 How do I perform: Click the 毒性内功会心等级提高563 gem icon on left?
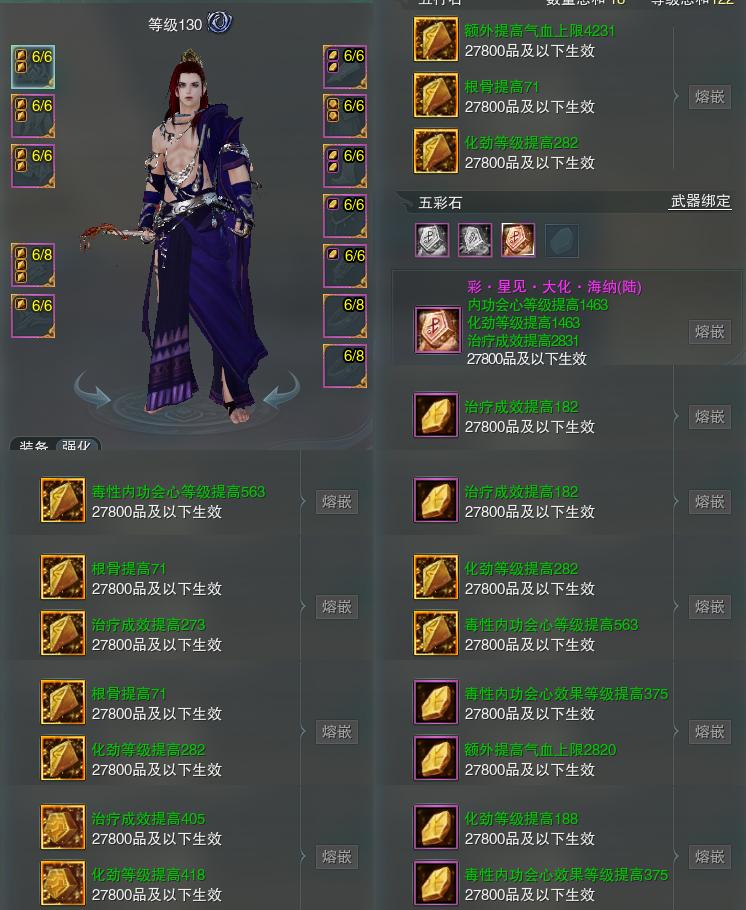(63, 500)
